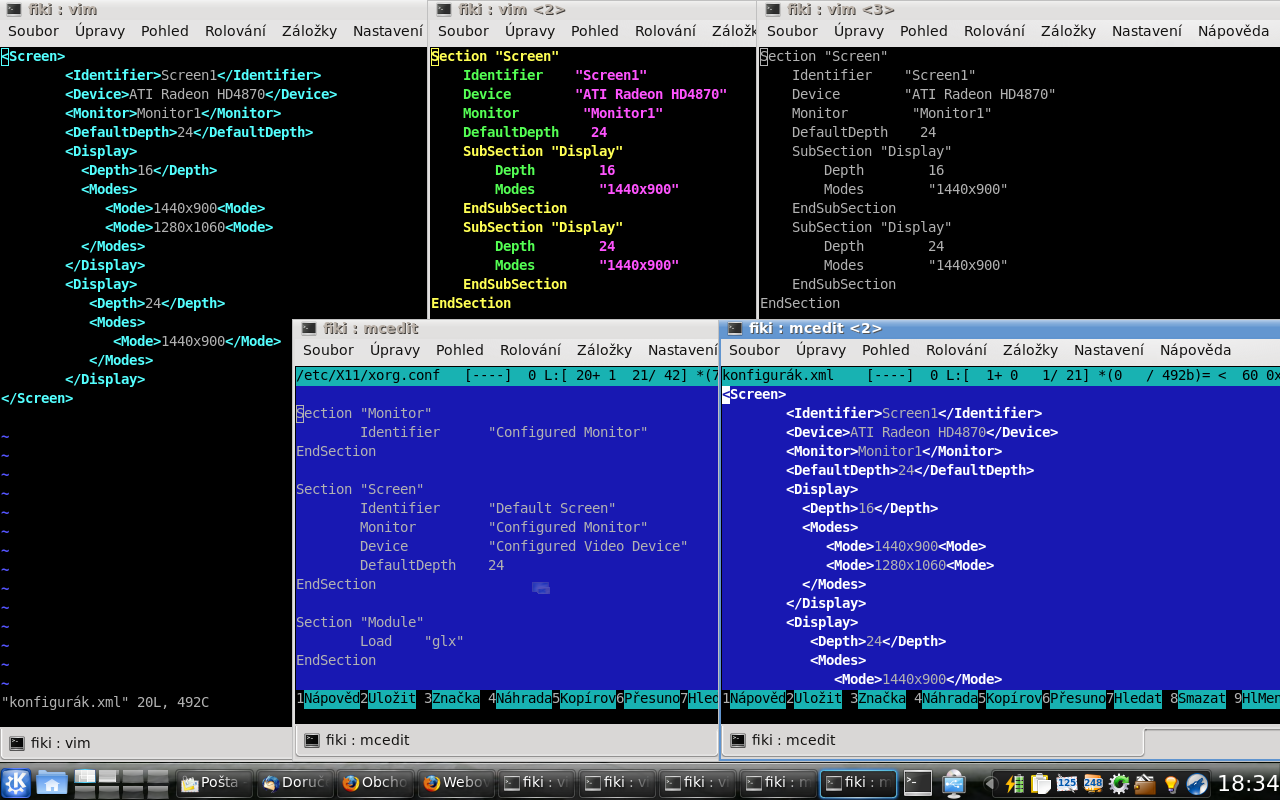This screenshot has width=1280, height=800.
Task: Click 1Nápověd in the xorg.conf mcedit window
Action: 328,698
